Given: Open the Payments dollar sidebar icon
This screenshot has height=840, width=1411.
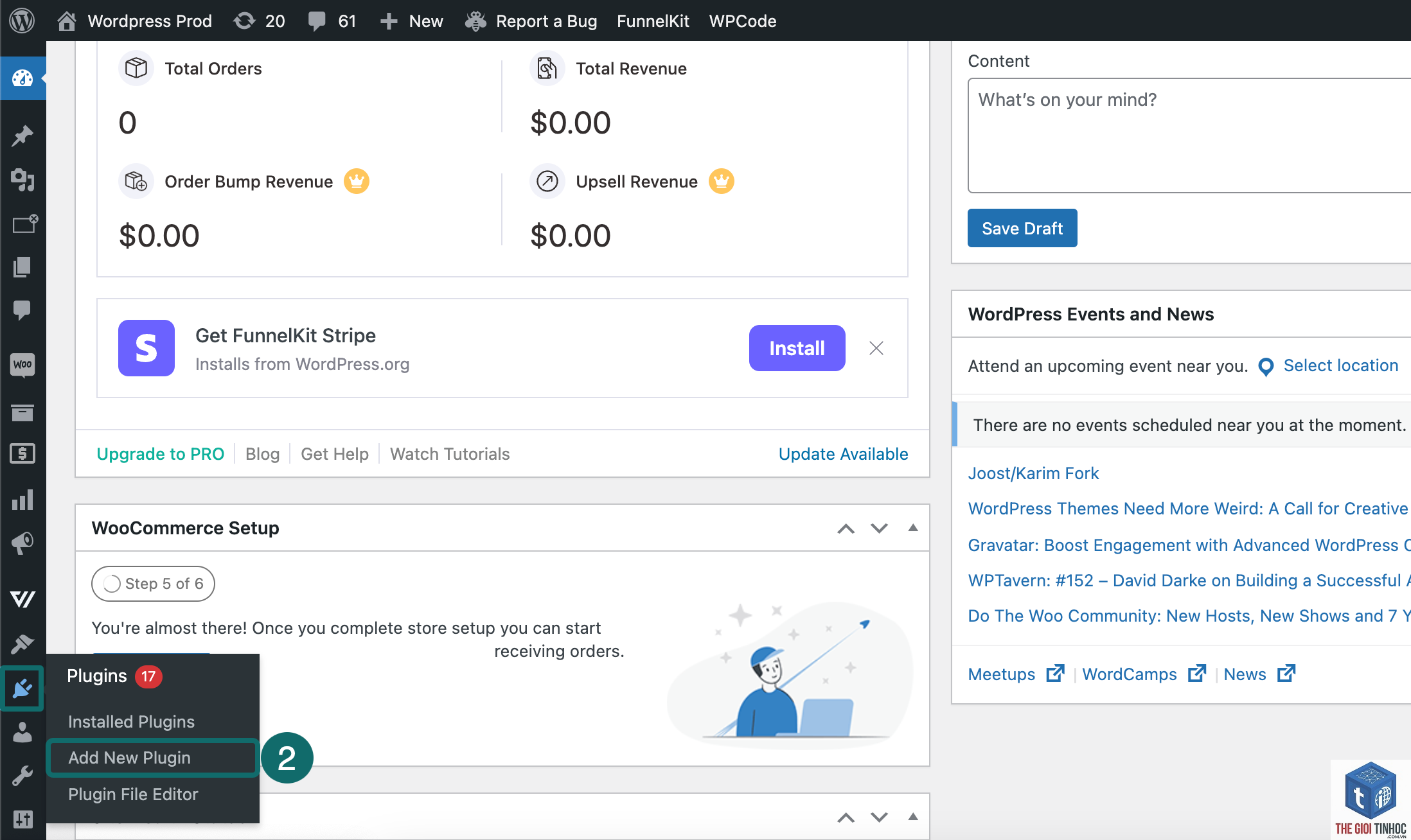Looking at the screenshot, I should pyautogui.click(x=22, y=454).
